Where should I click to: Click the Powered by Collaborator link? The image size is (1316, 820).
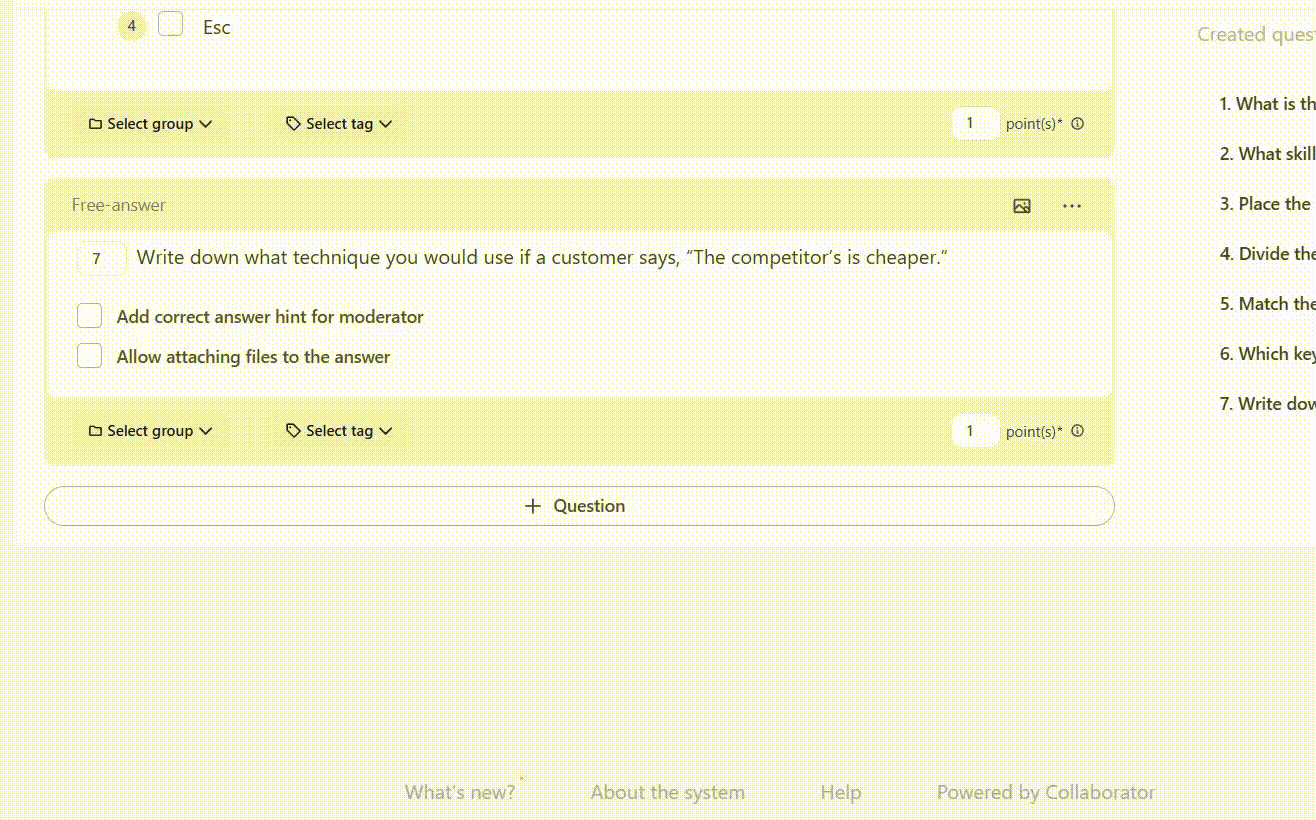click(x=1045, y=793)
